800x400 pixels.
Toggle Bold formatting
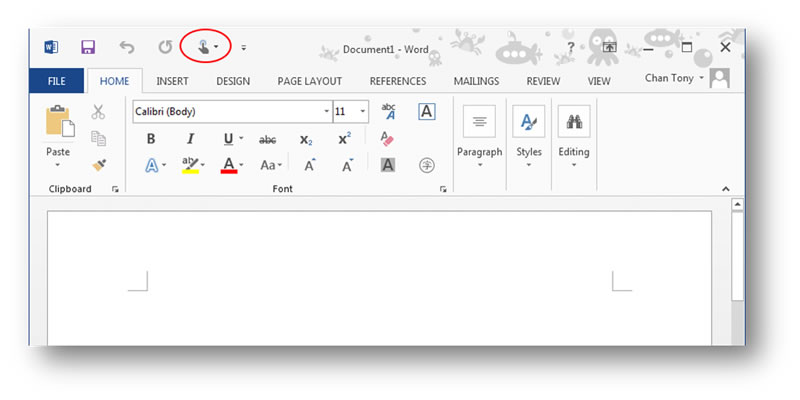coord(151,139)
